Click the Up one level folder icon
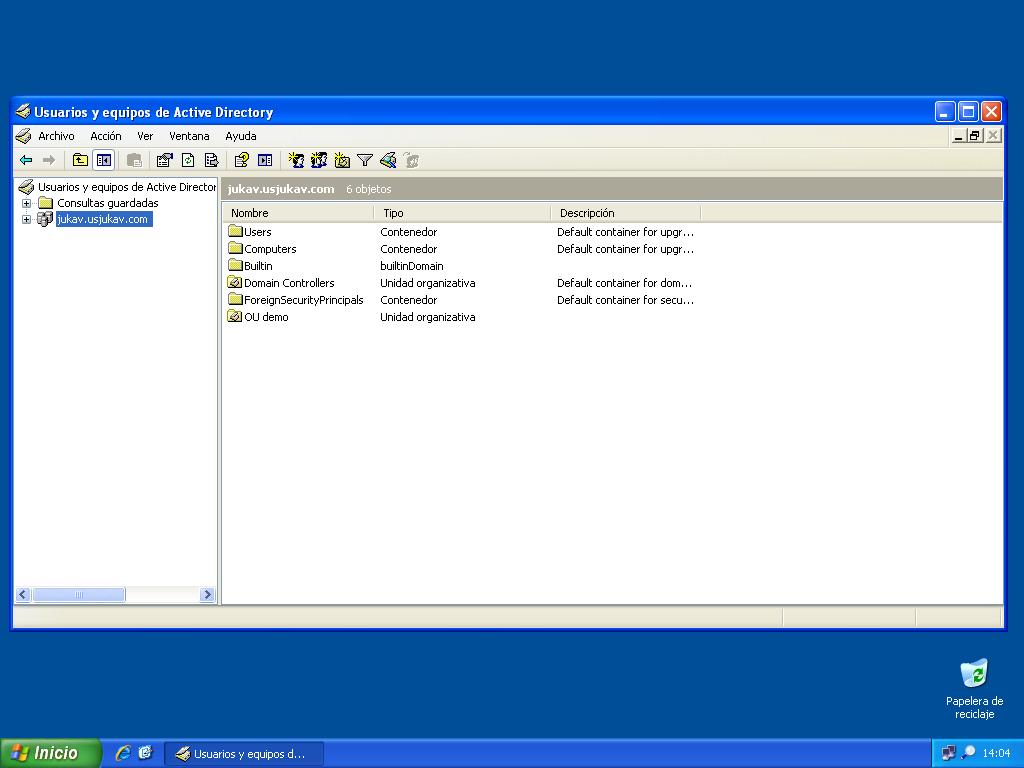The height and width of the screenshot is (768, 1024). coord(80,160)
